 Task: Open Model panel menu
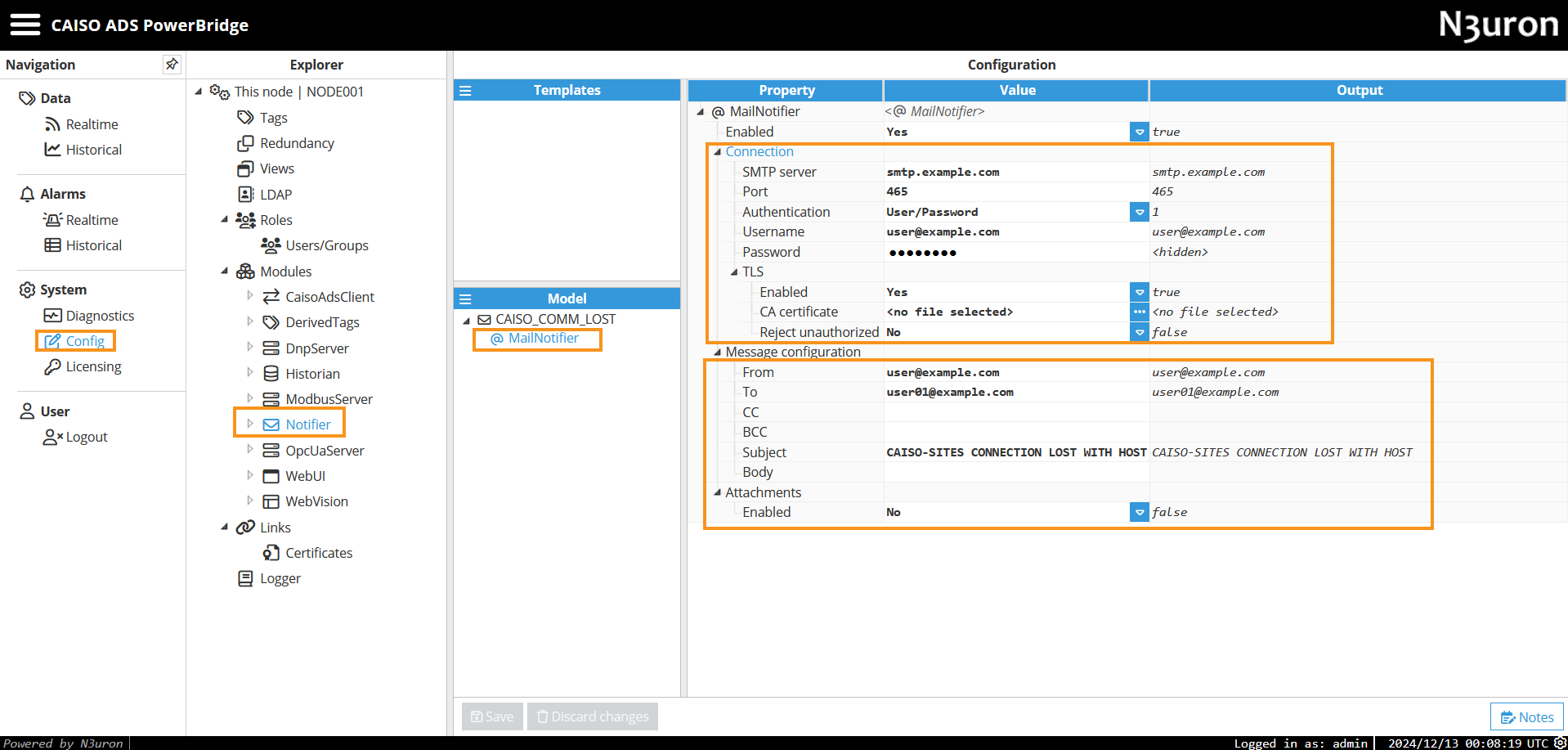click(465, 299)
